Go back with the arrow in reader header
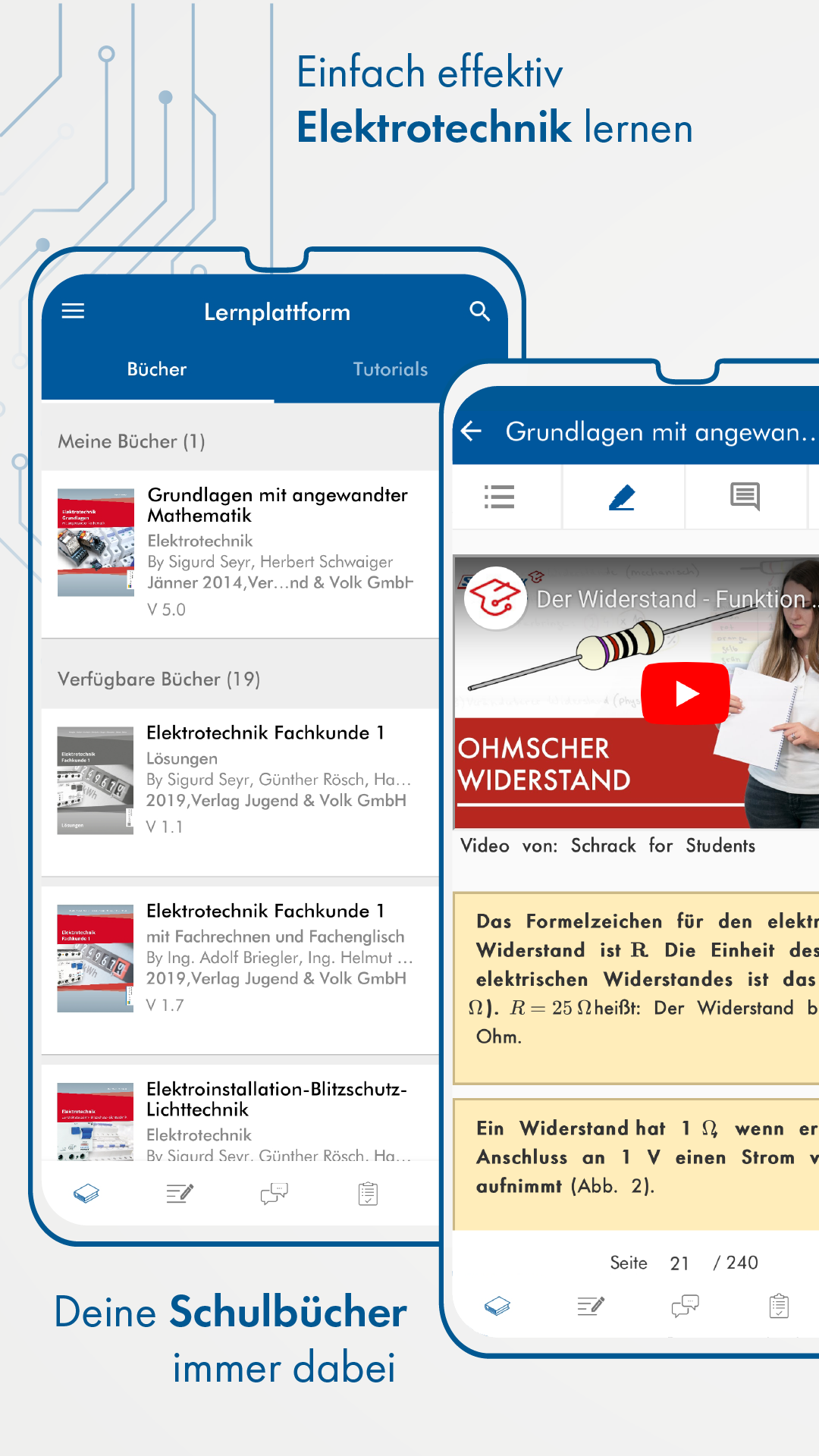Screen dimensions: 819x1456 (x=472, y=431)
